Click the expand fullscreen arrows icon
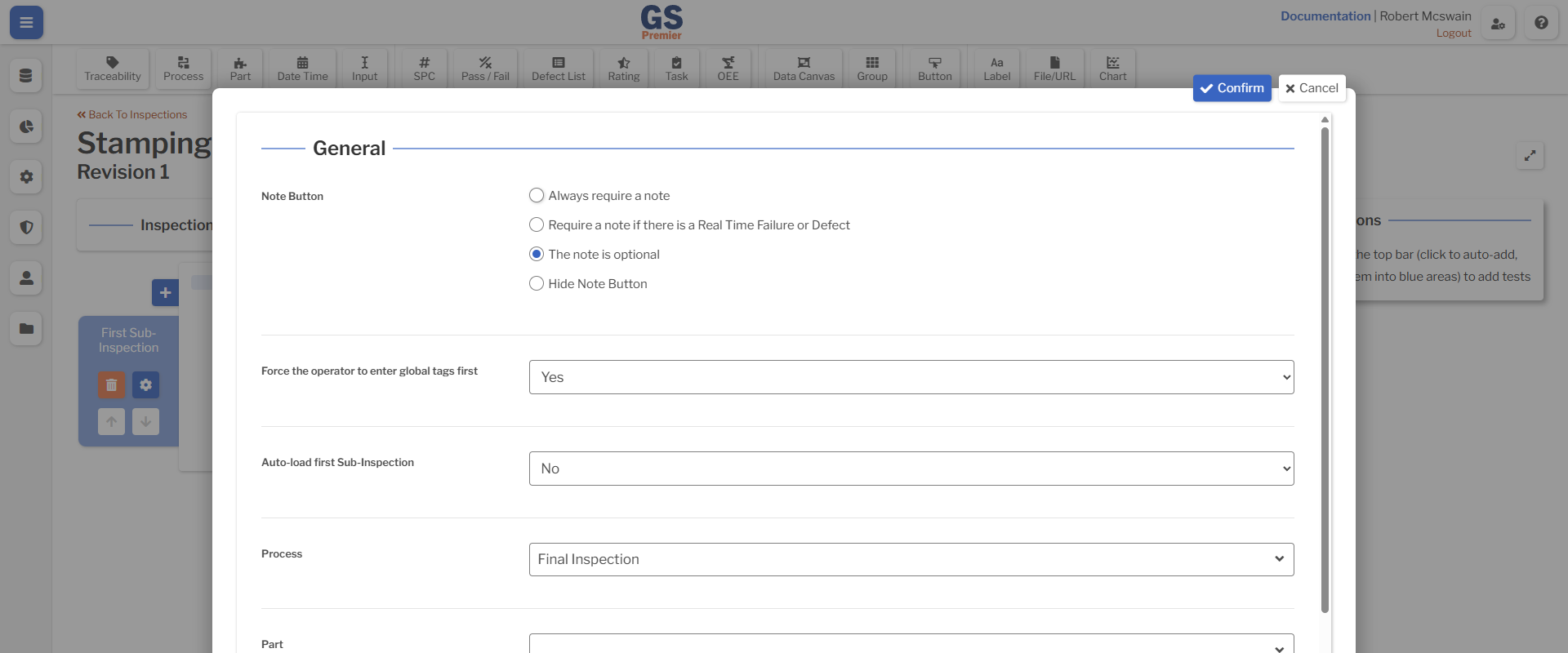This screenshot has height=653, width=1568. tap(1530, 155)
